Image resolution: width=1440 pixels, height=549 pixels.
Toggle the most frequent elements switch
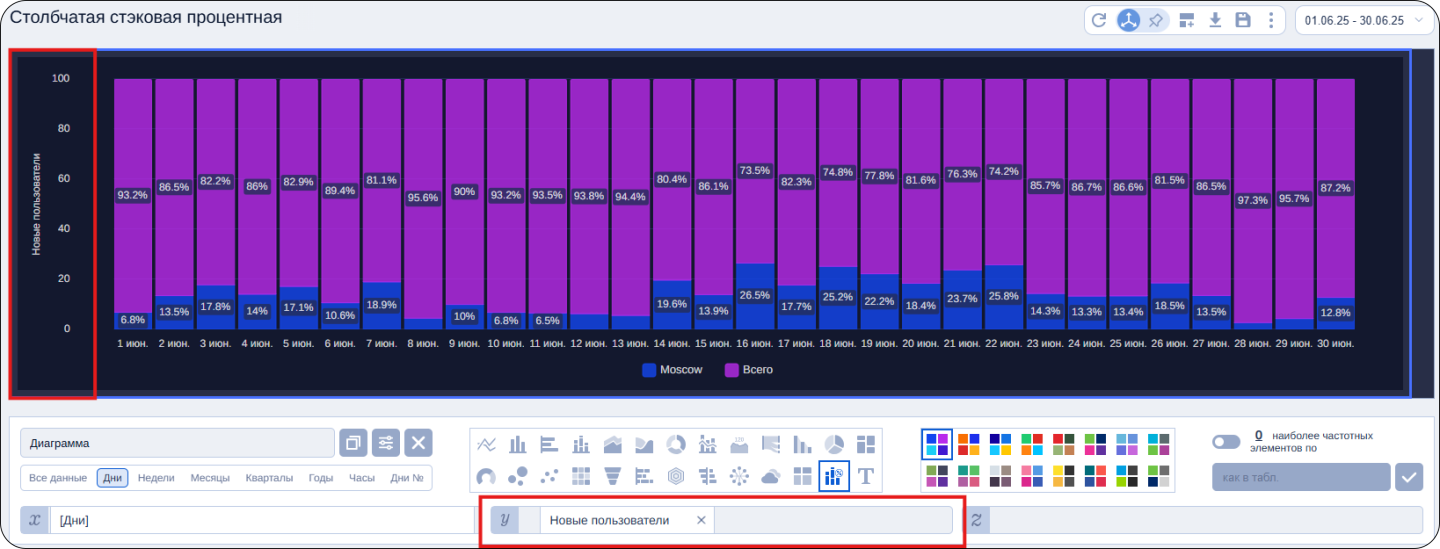[x=1225, y=442]
